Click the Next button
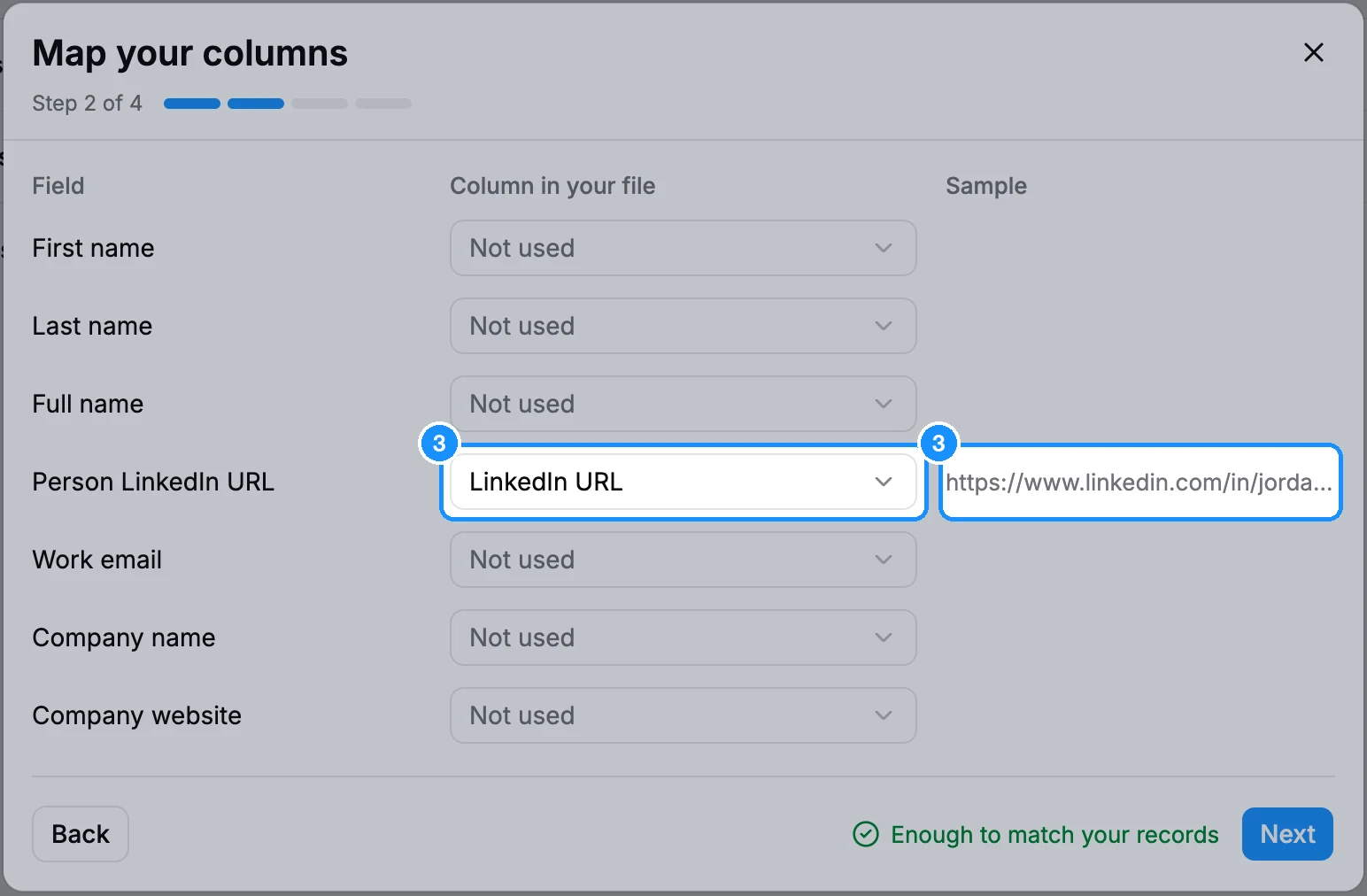This screenshot has height=896, width=1367. [x=1287, y=834]
